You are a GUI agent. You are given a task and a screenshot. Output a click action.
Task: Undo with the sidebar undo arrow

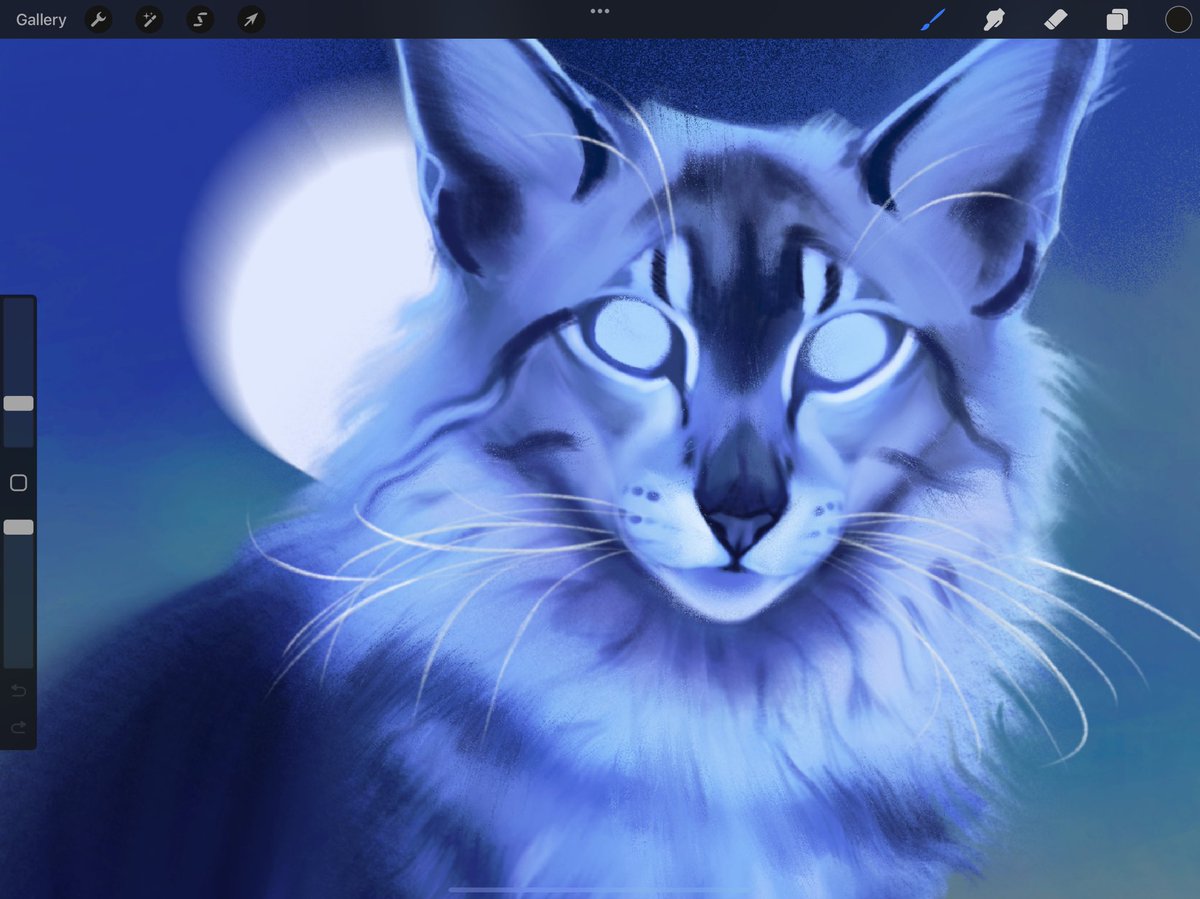[x=18, y=691]
